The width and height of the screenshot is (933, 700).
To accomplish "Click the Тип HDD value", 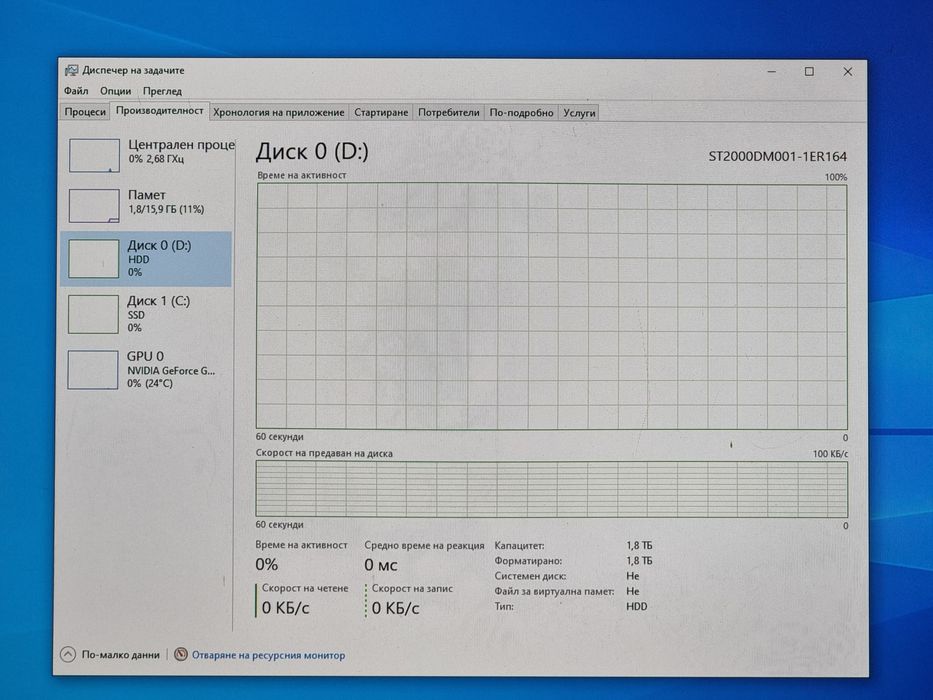I will click(x=636, y=607).
